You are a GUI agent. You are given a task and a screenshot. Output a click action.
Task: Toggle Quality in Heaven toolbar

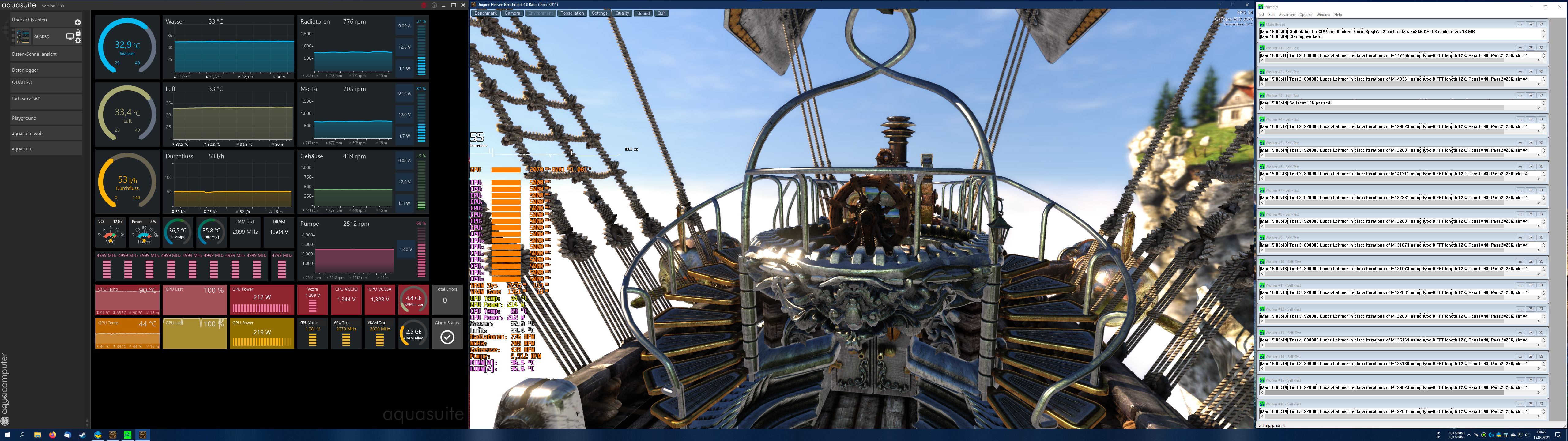click(x=622, y=13)
